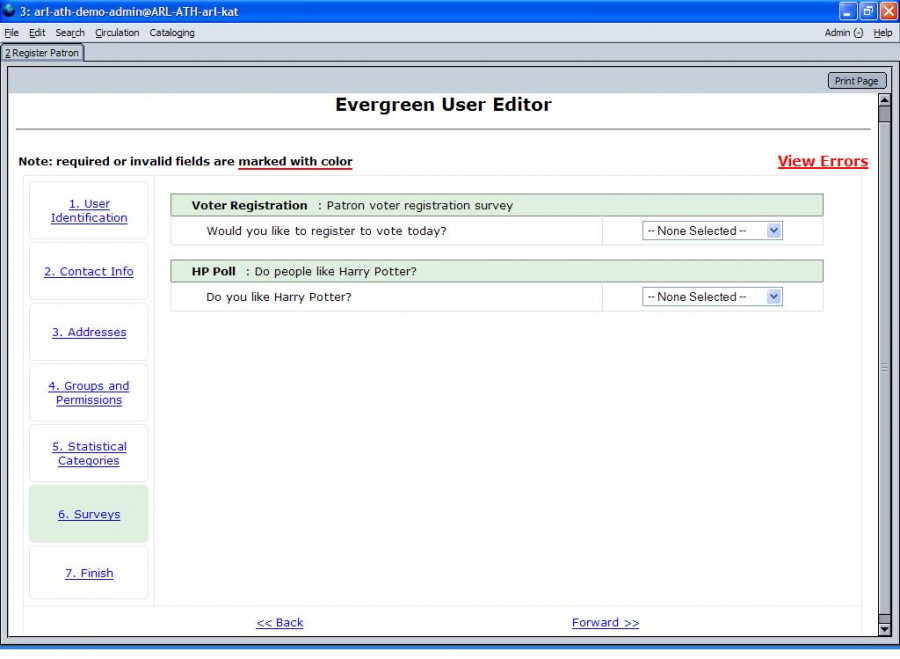Viewport: 900px width, 659px height.
Task: Click the Print Page button
Action: tap(856, 81)
